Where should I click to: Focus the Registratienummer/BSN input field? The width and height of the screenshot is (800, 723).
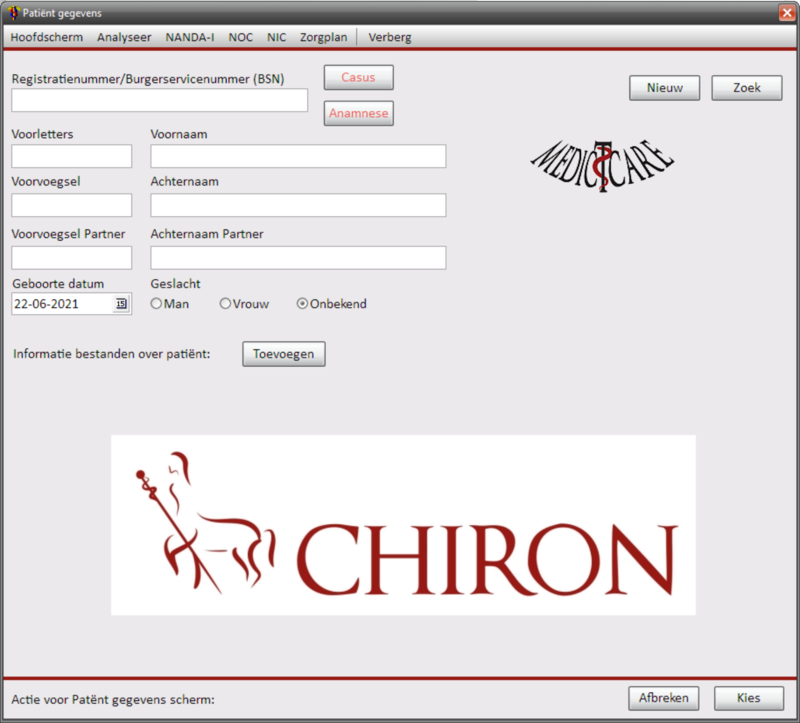pos(160,100)
